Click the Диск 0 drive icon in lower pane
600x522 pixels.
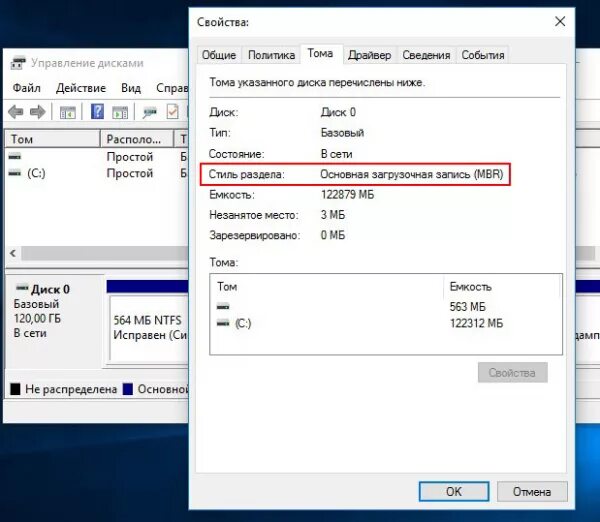pos(22,287)
